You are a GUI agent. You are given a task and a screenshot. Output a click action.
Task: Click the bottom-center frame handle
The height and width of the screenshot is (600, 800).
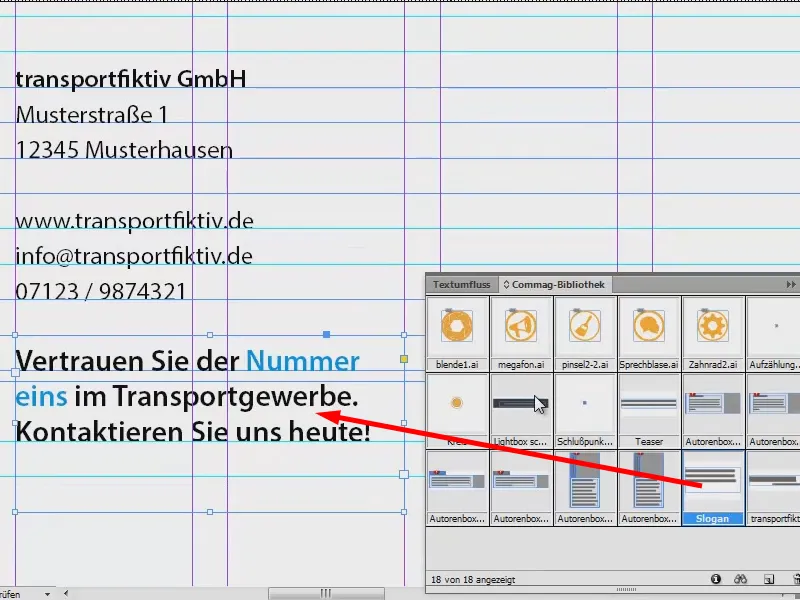210,512
